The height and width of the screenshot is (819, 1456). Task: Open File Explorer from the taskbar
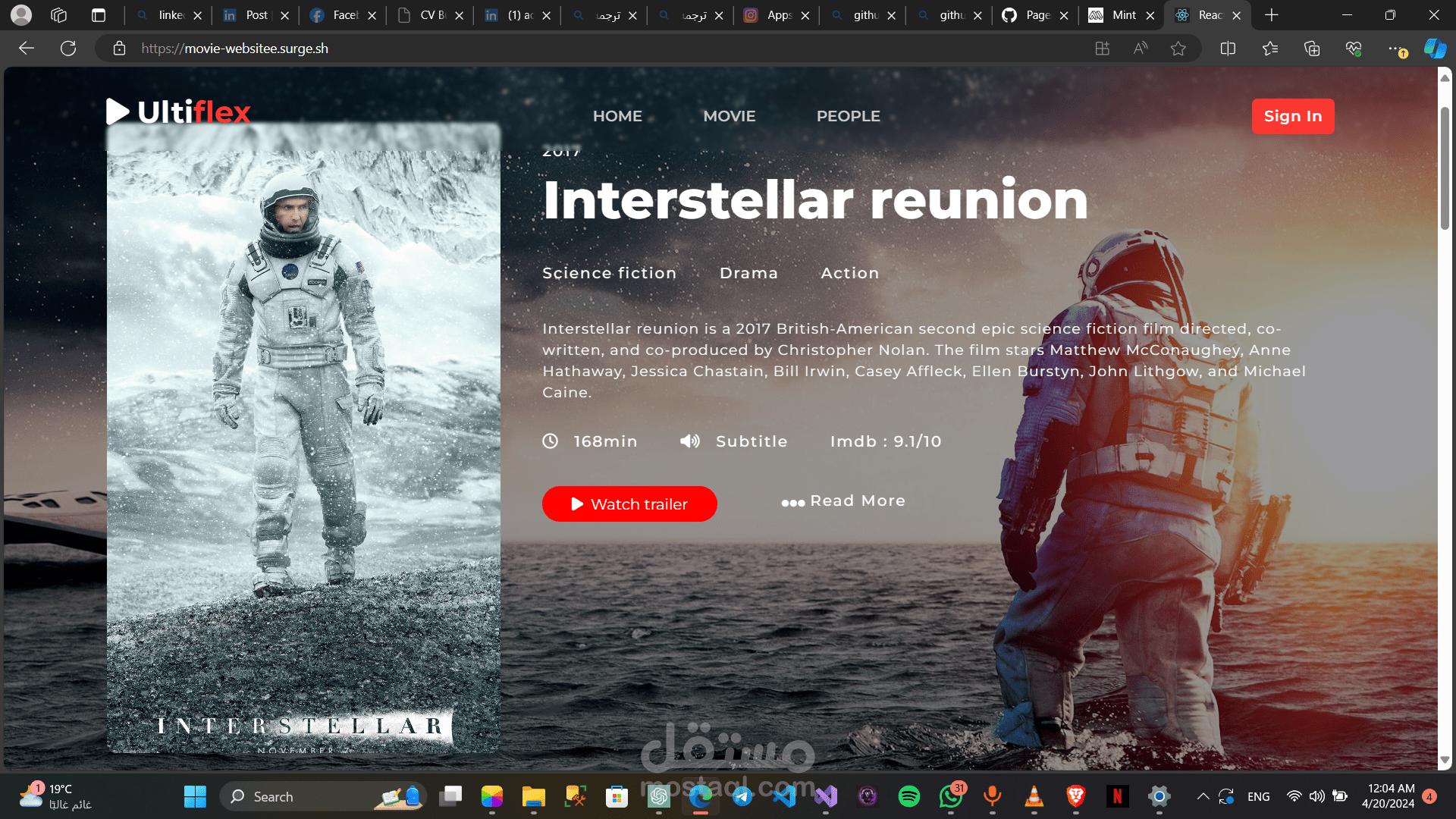click(534, 796)
